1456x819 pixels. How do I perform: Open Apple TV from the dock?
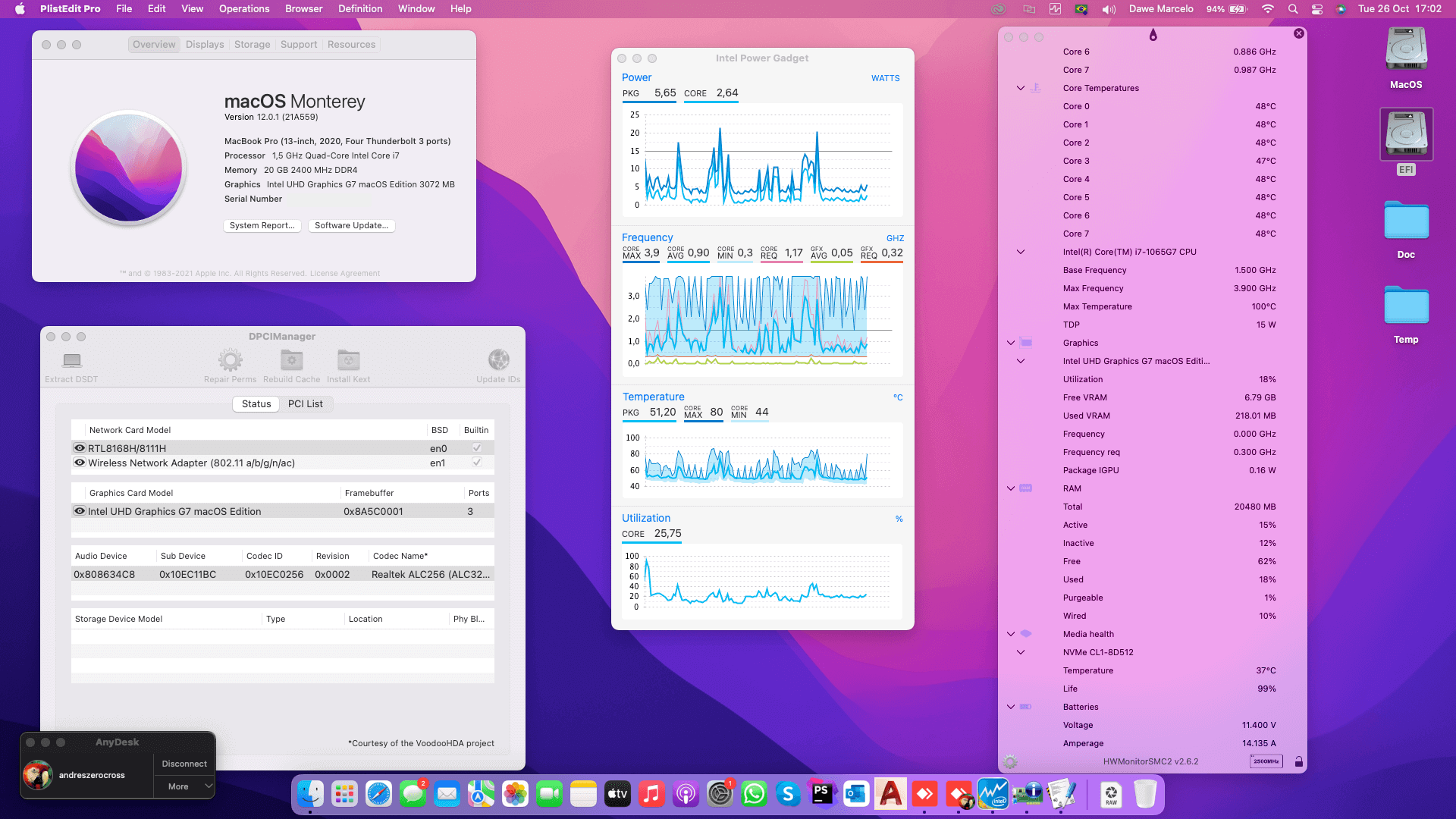click(617, 794)
